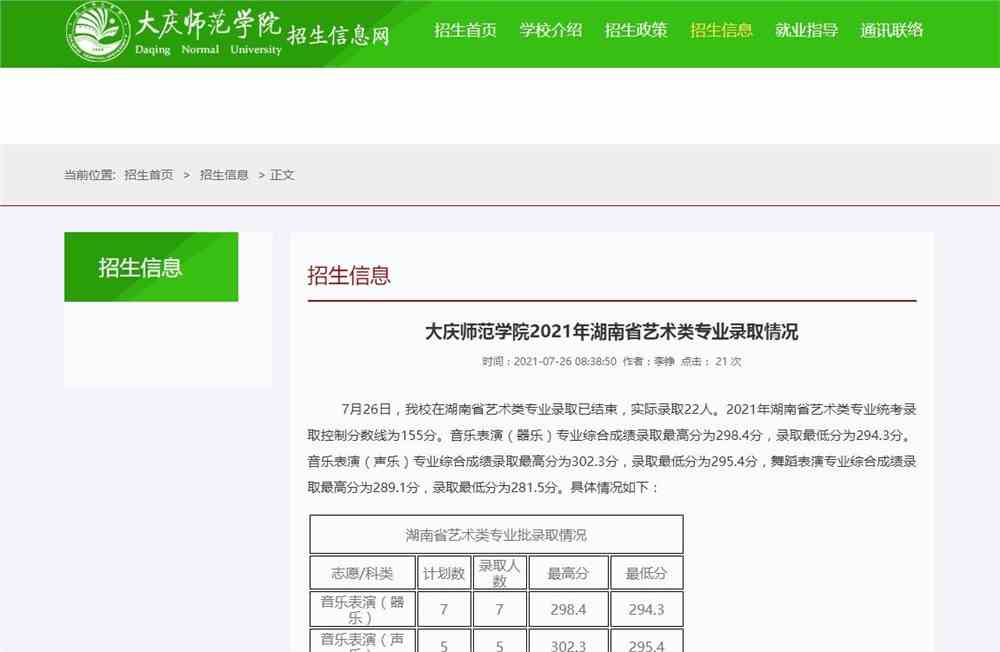
Task: Click the 录取人数 table header
Action: 499,573
